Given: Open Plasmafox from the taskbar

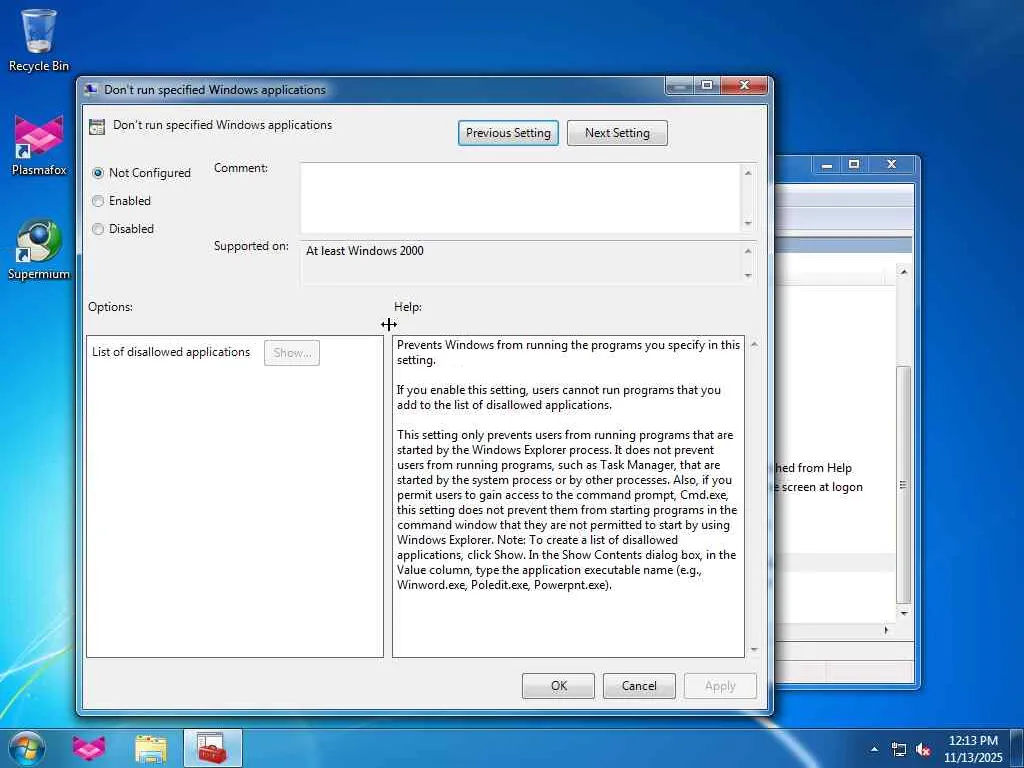Looking at the screenshot, I should [89, 748].
